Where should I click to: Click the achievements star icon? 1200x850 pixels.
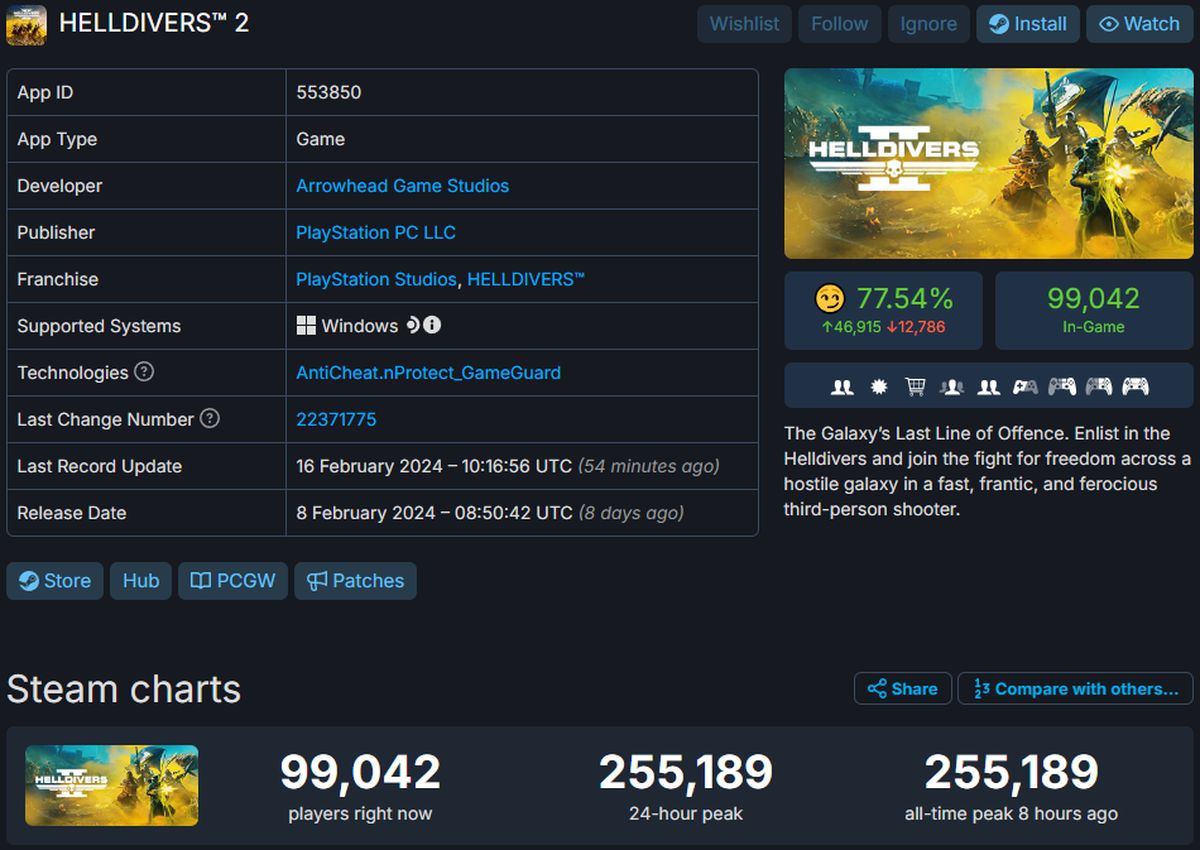(878, 385)
